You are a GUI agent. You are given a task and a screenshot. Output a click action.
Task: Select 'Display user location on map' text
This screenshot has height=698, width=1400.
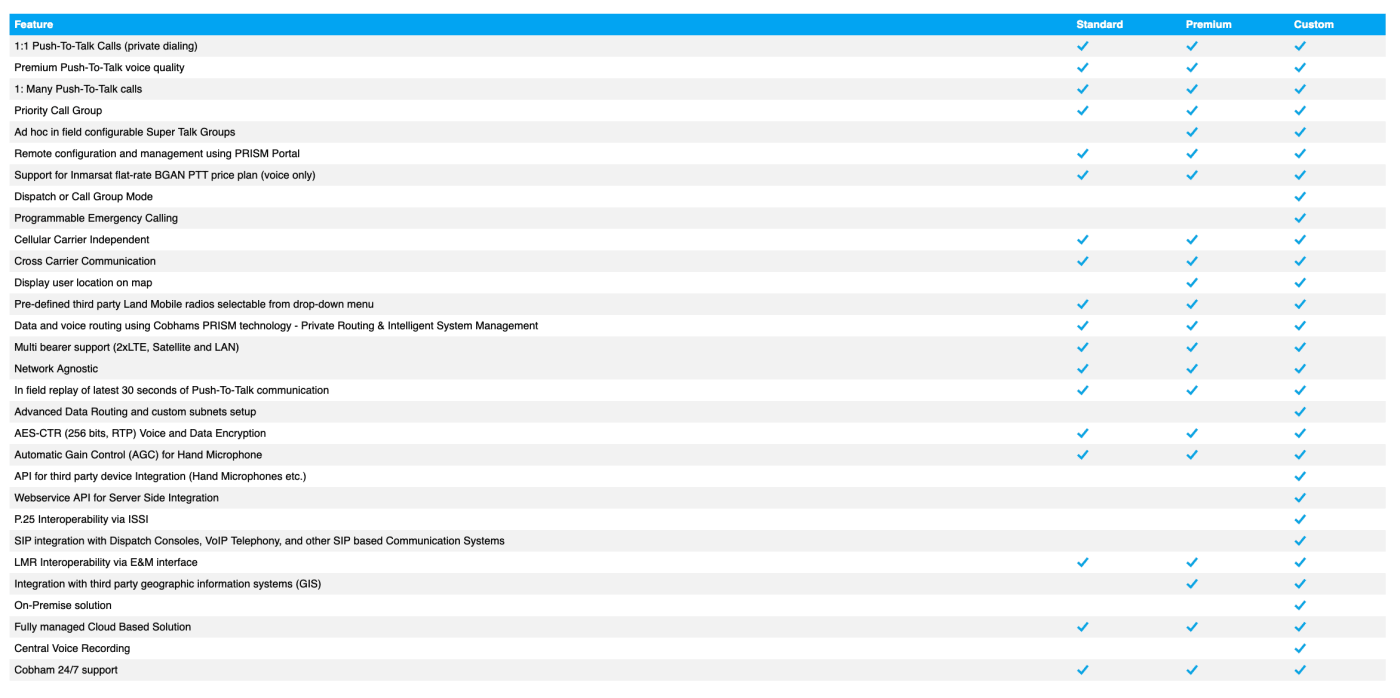(x=83, y=283)
